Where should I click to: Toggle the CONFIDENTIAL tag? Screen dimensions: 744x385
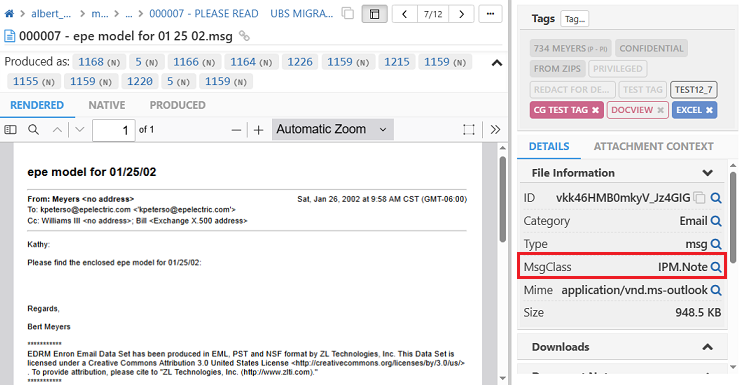coord(651,48)
